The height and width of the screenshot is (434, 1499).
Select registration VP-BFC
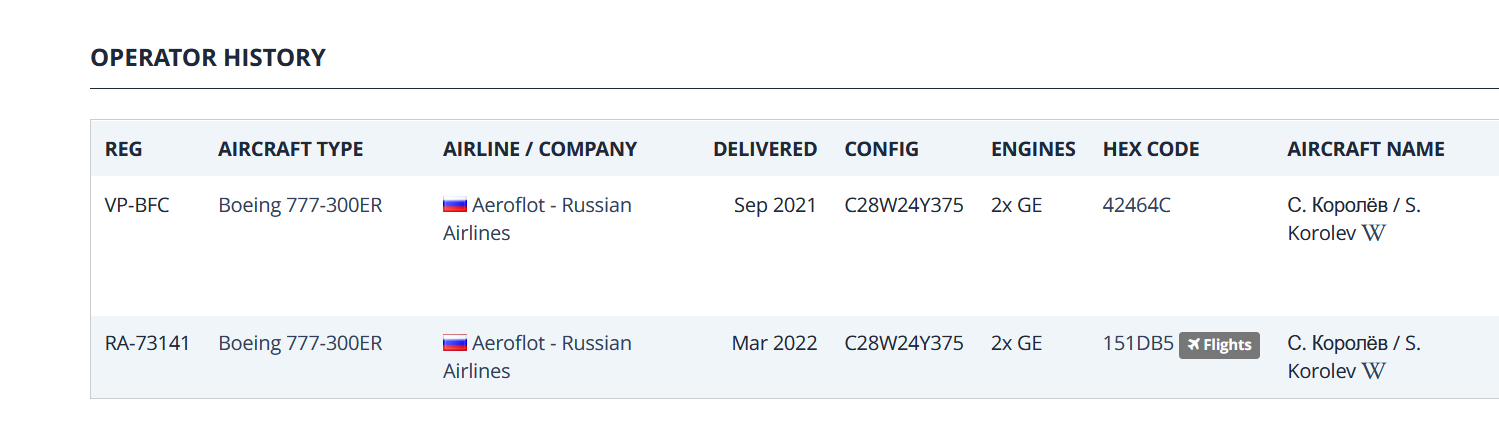click(137, 206)
